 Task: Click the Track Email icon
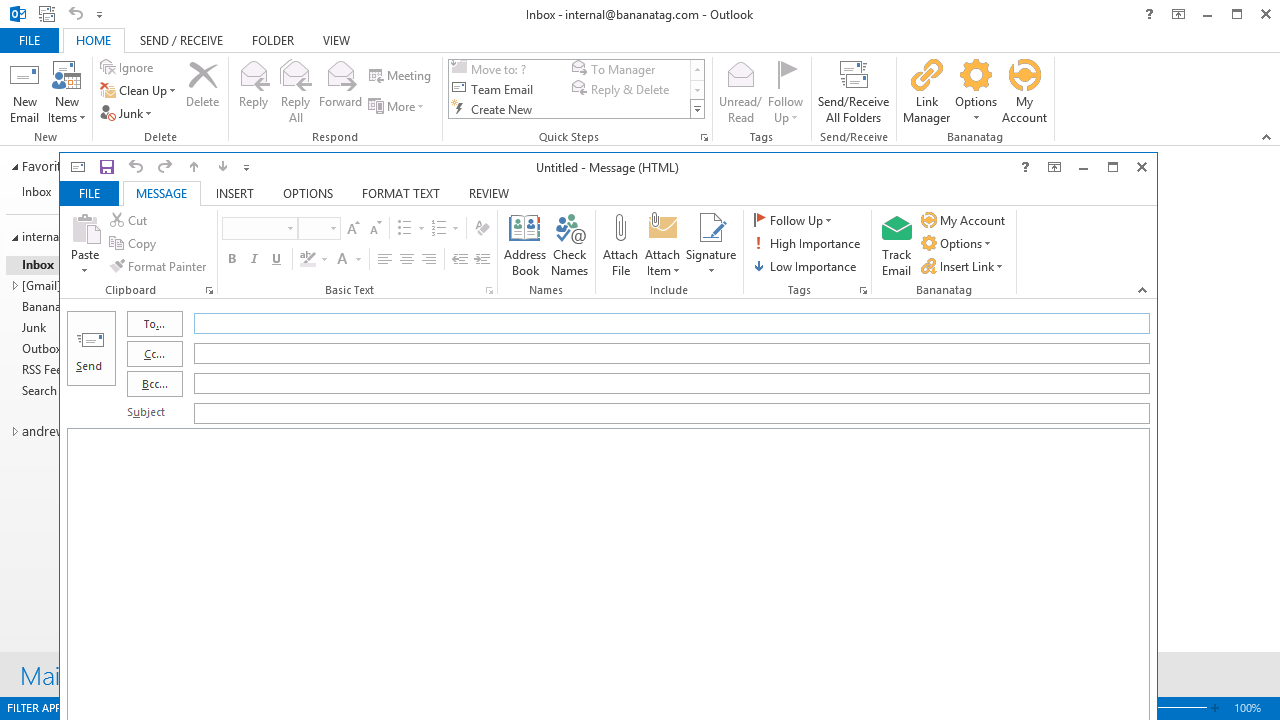pos(896,244)
